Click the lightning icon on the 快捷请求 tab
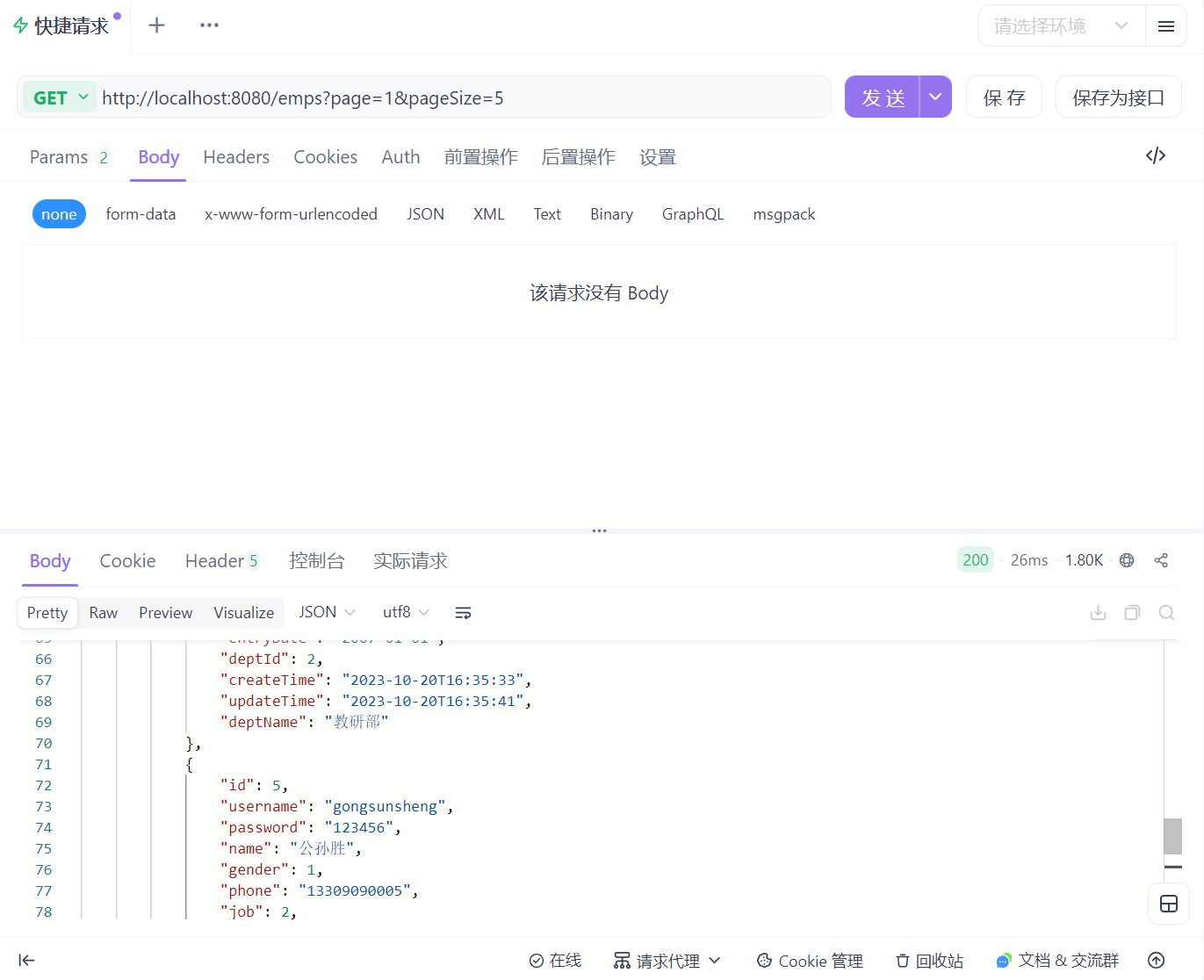 (x=20, y=25)
